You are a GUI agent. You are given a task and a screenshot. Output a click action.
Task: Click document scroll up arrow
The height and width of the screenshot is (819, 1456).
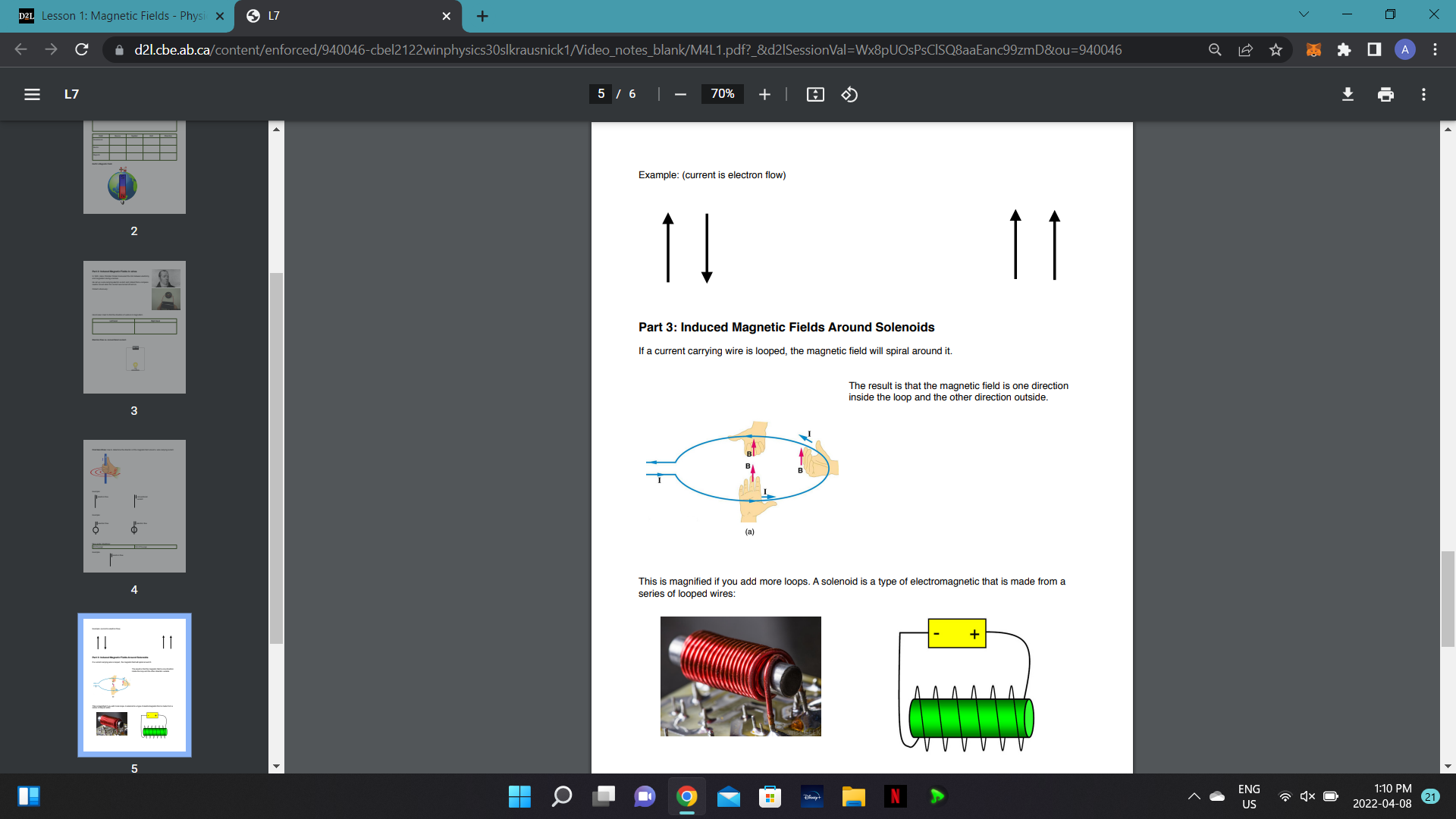(1448, 129)
